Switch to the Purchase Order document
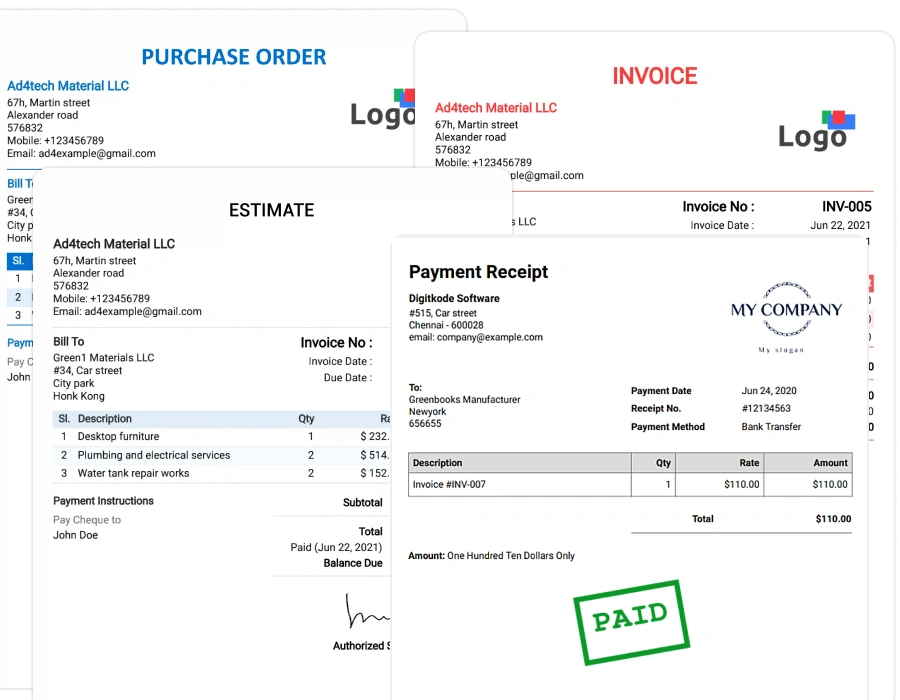The image size is (900, 700). pyautogui.click(x=233, y=57)
